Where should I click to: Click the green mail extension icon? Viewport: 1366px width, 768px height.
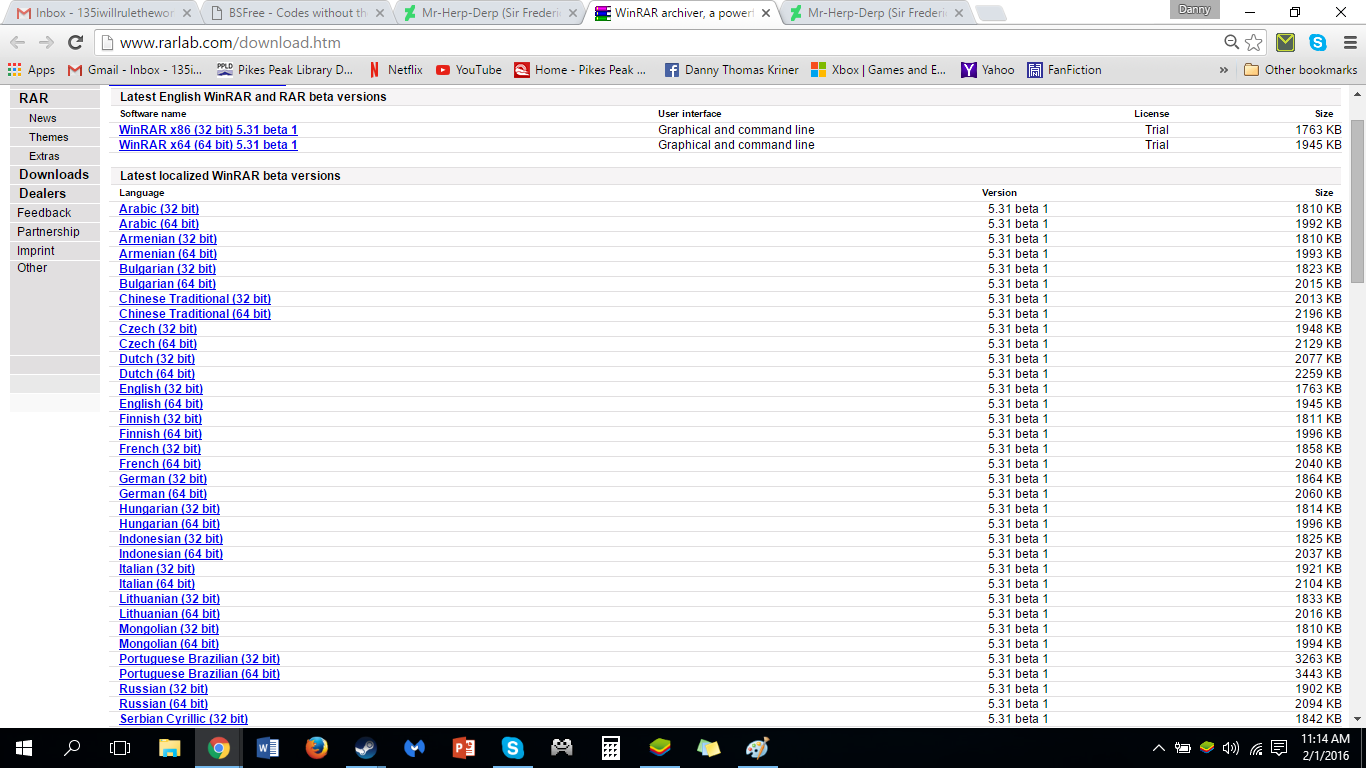click(1286, 43)
